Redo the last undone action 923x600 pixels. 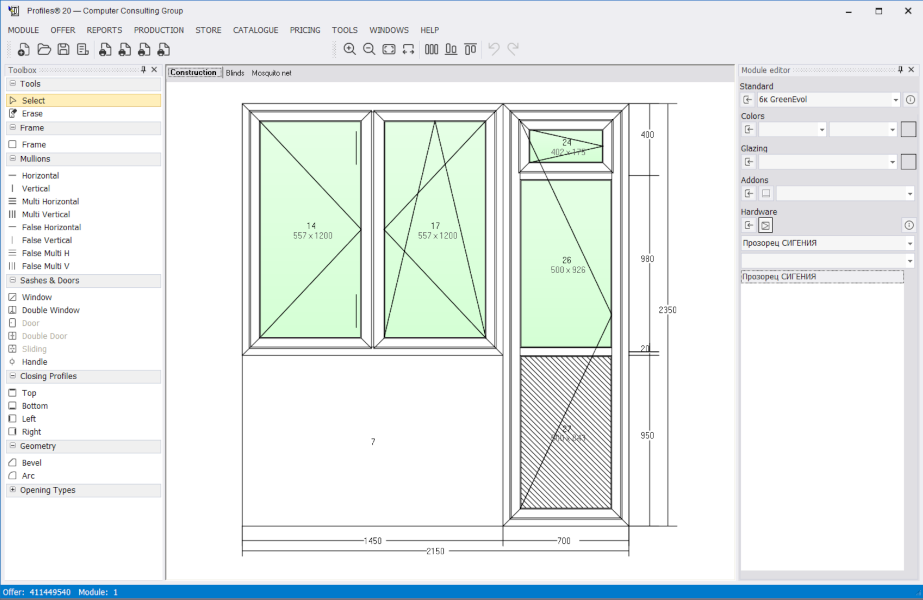(513, 49)
